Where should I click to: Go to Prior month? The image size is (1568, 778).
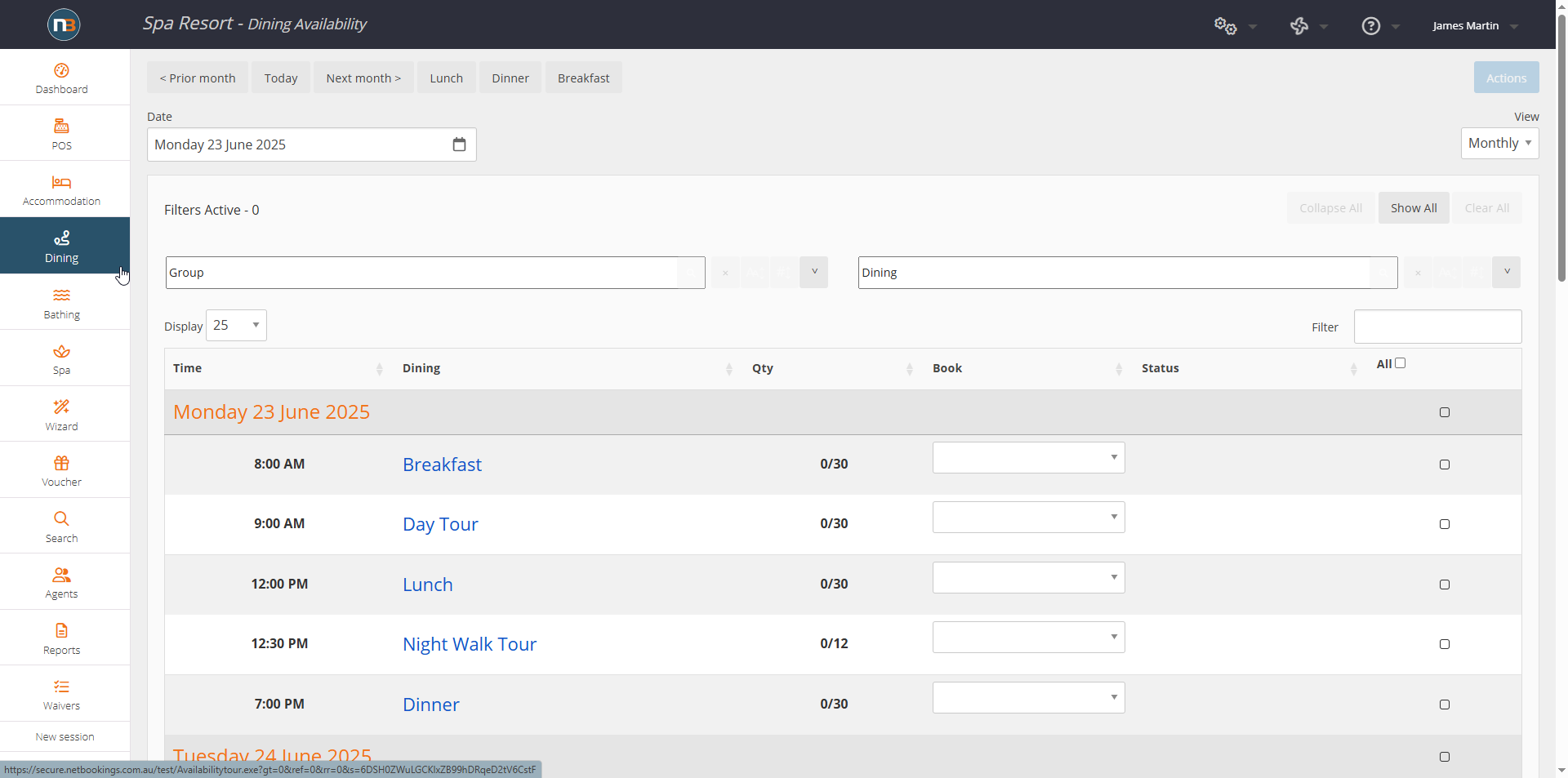198,78
